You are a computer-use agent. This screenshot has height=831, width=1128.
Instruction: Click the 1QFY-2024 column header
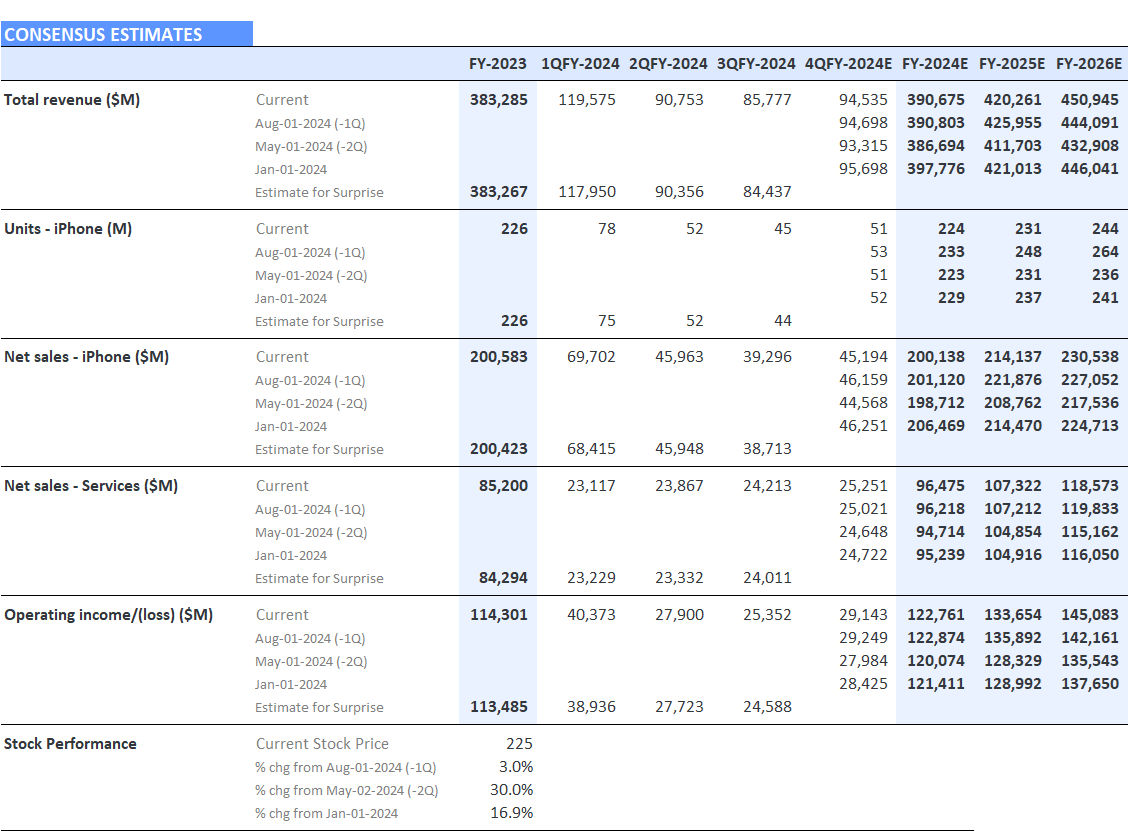(583, 64)
